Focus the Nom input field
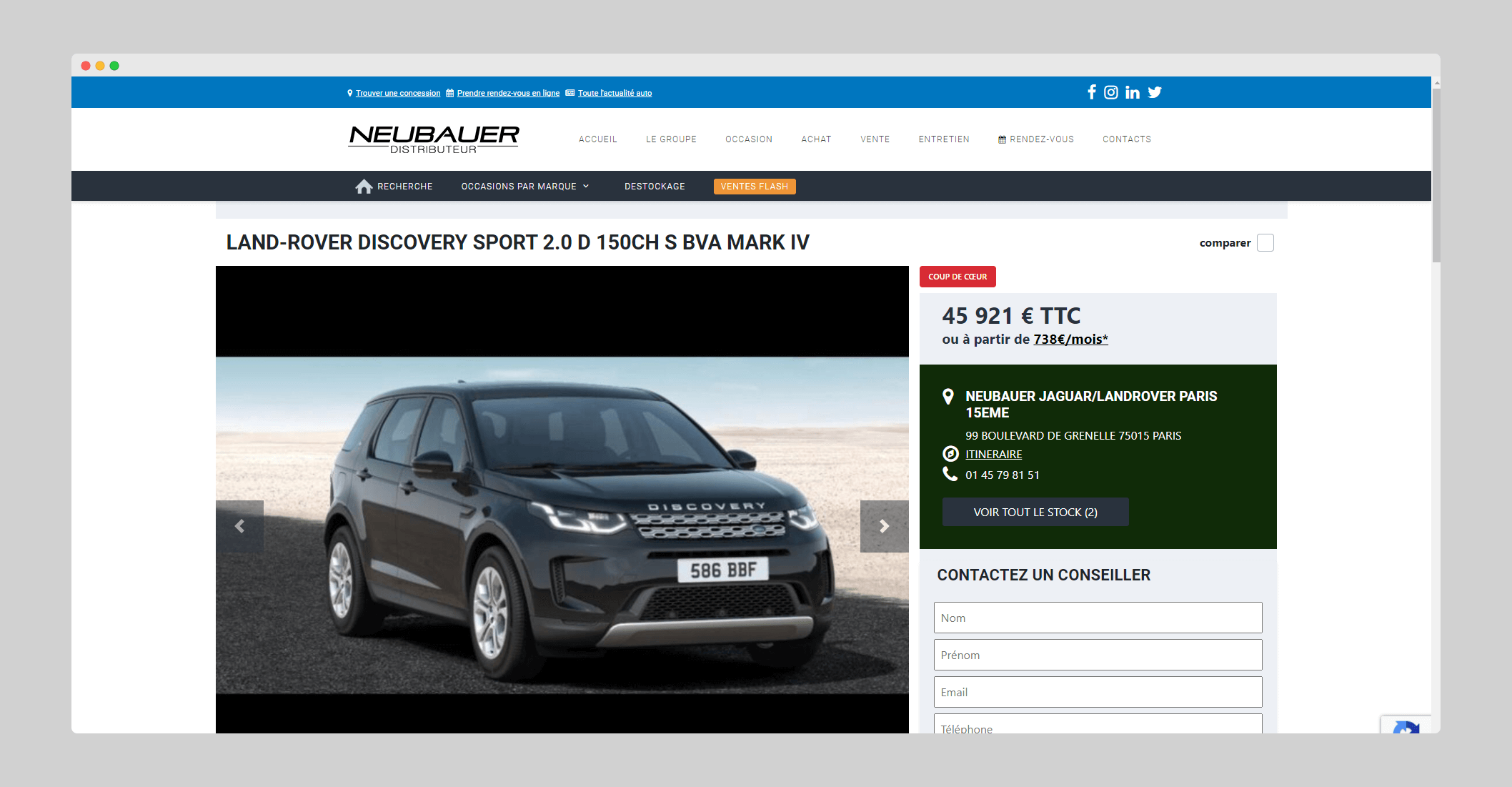Image resolution: width=1512 pixels, height=787 pixels. [x=1098, y=618]
